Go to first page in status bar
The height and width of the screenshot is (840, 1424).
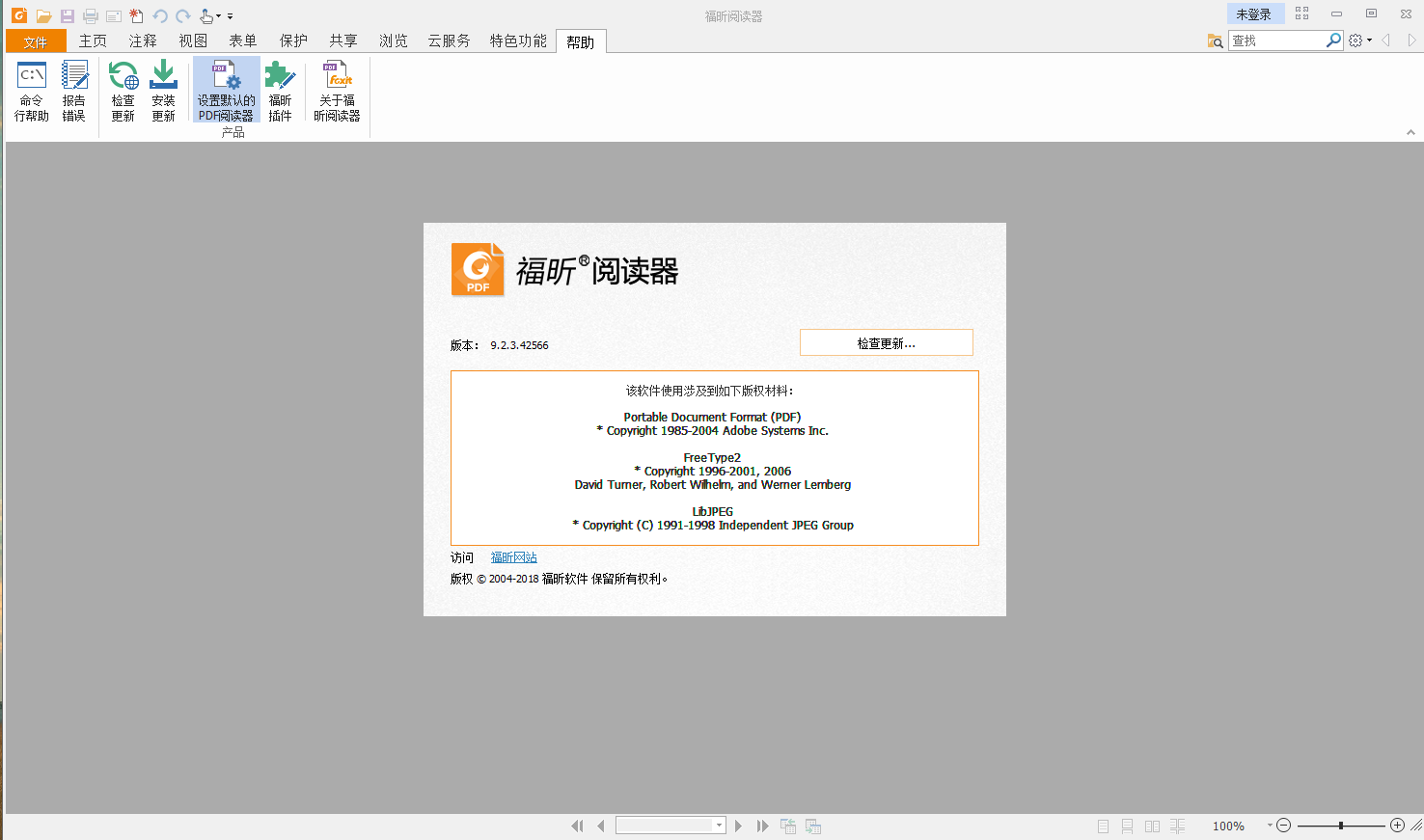pyautogui.click(x=577, y=826)
